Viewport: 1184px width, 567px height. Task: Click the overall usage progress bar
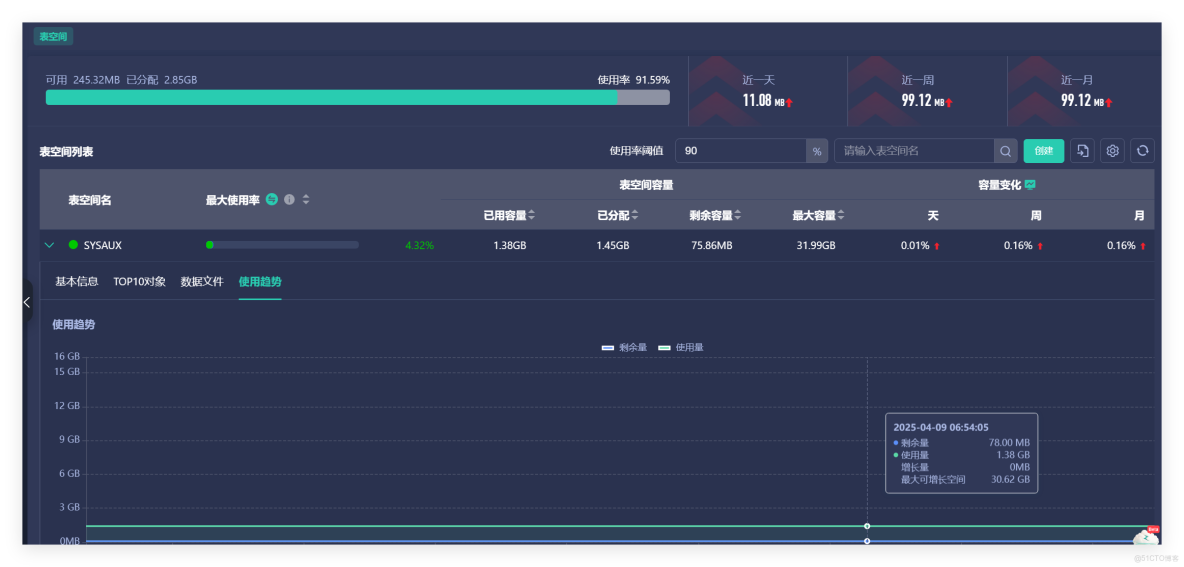tap(357, 97)
